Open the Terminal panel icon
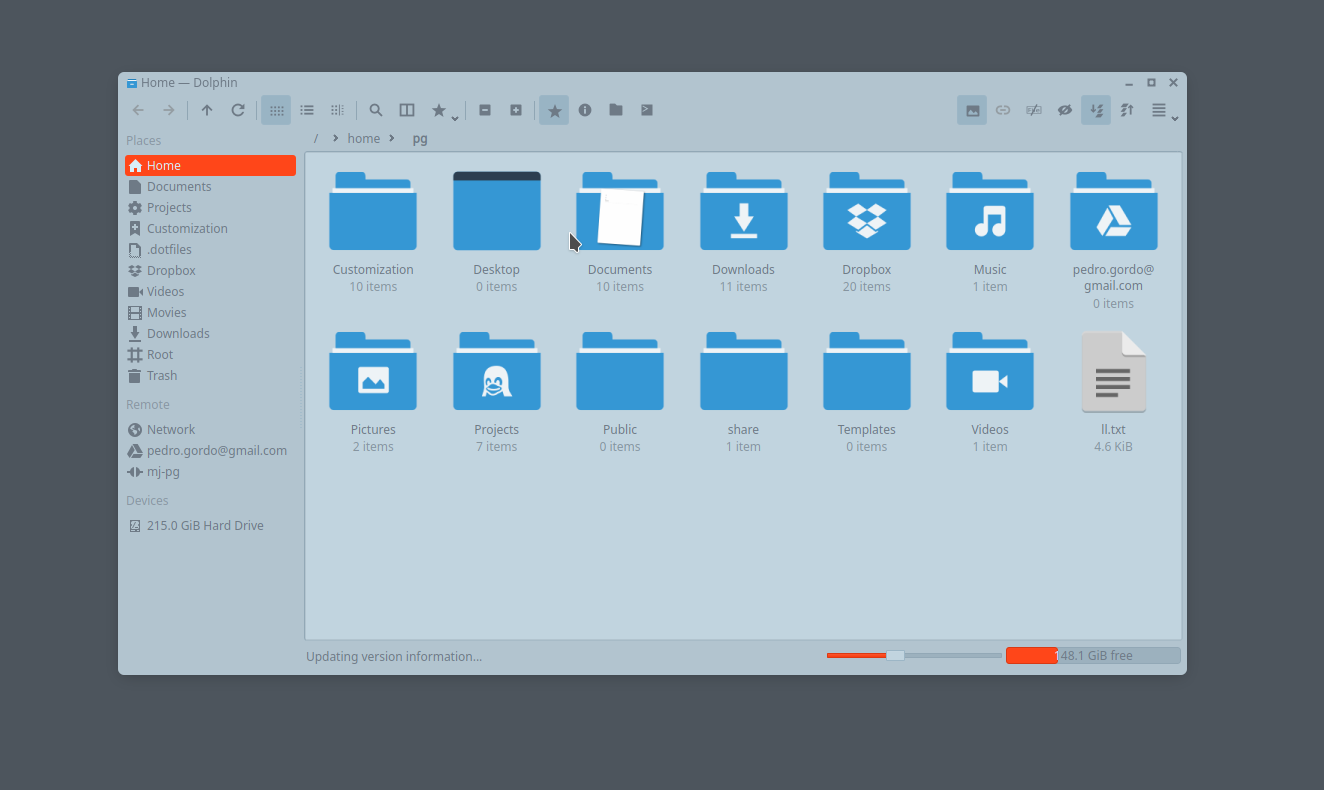This screenshot has width=1324, height=790. pyautogui.click(x=647, y=110)
